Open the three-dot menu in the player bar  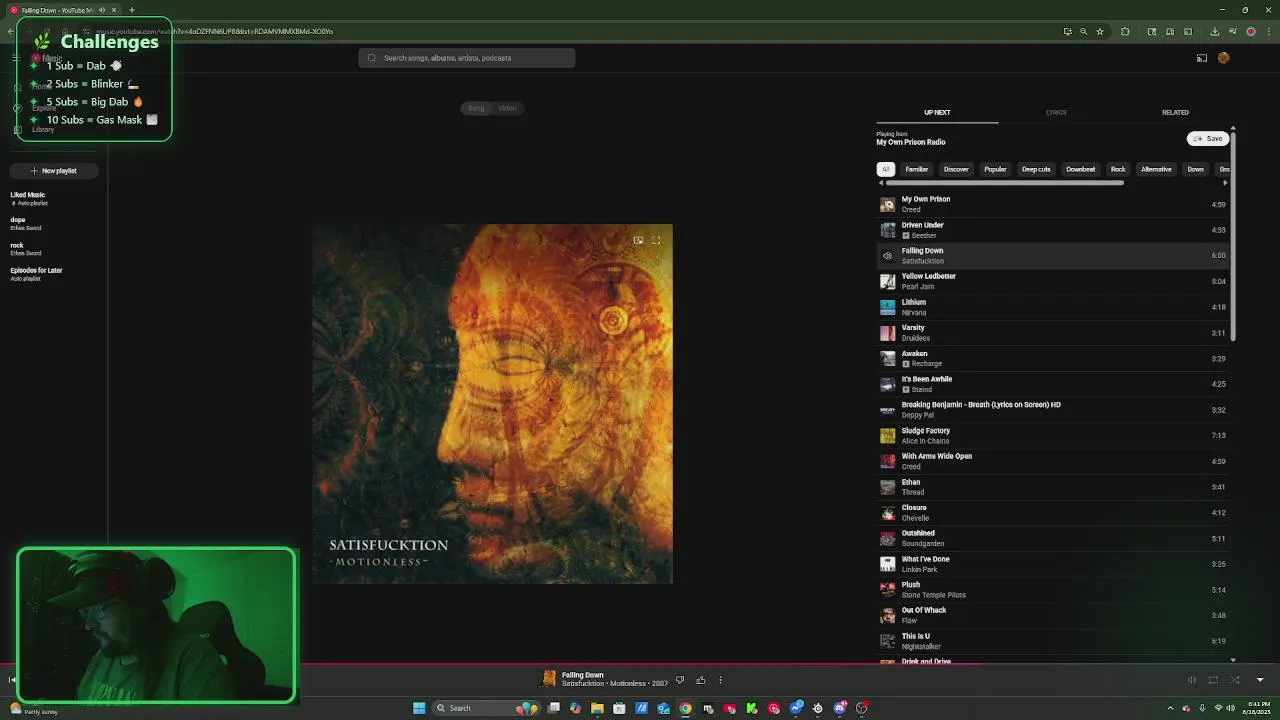(x=720, y=680)
